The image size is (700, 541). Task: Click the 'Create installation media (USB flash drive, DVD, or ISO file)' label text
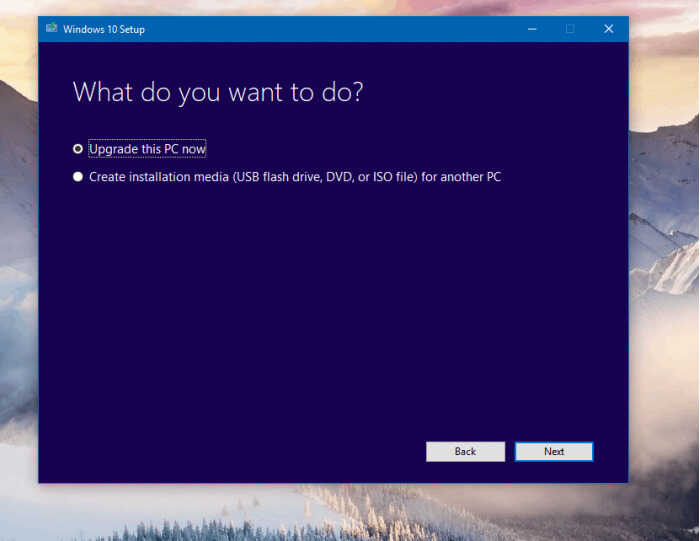tap(253, 177)
